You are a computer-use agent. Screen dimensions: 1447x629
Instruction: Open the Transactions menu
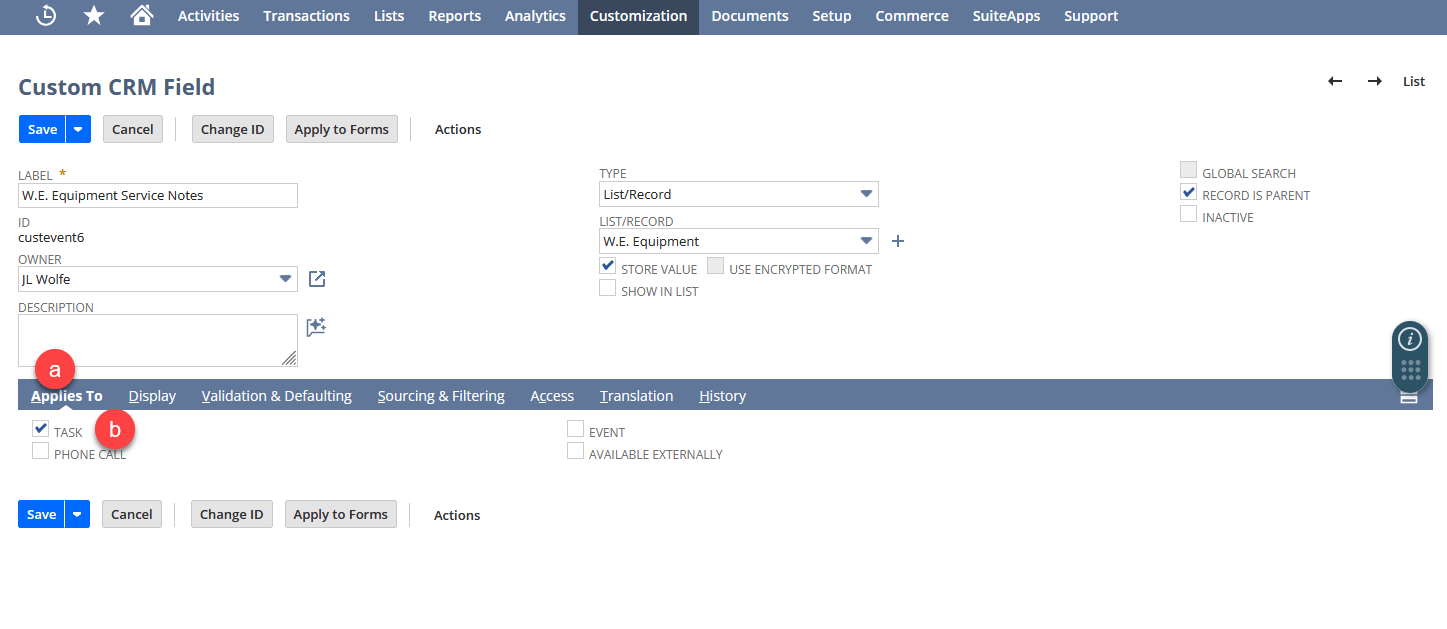[x=307, y=16]
